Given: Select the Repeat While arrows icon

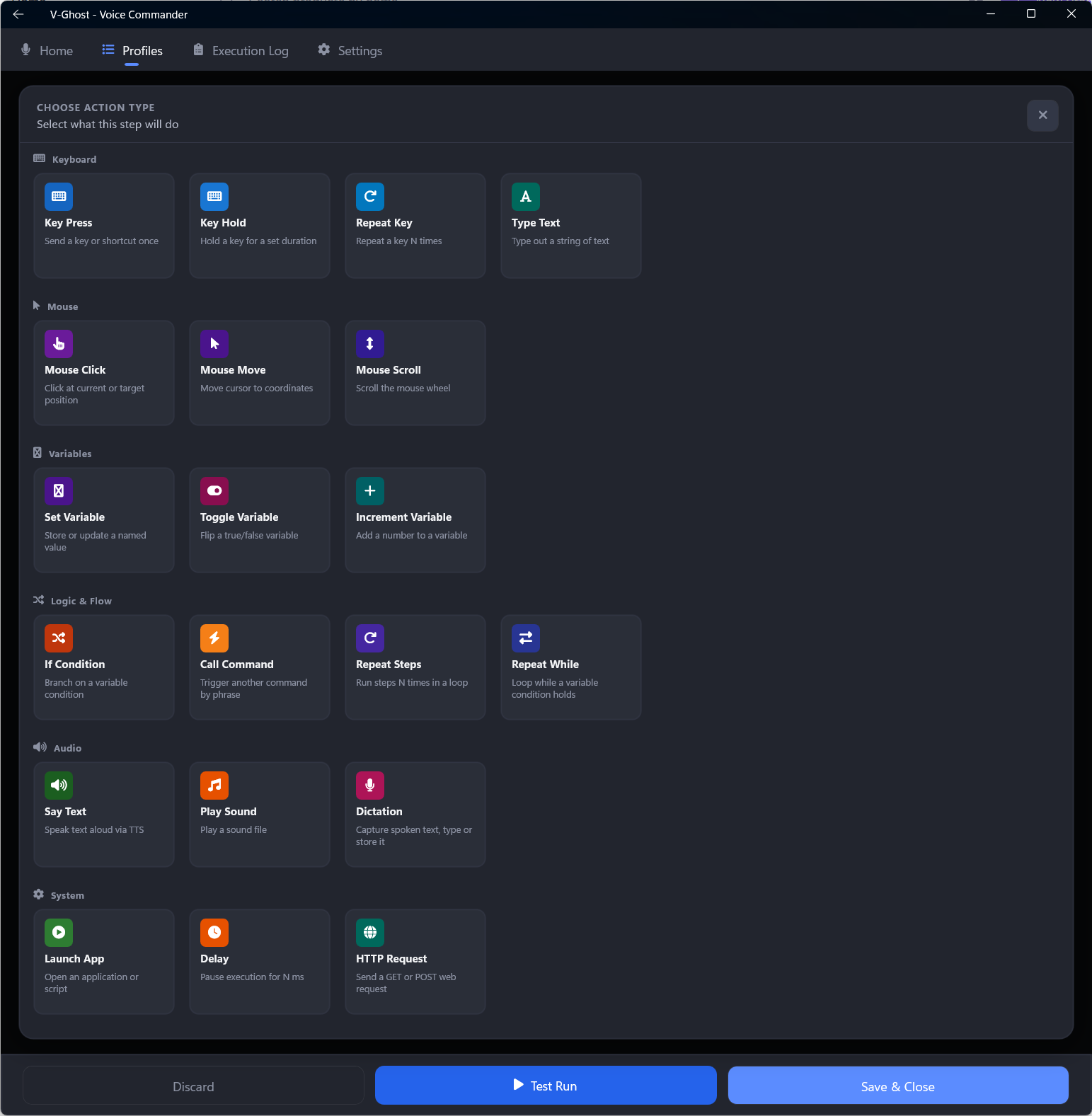Looking at the screenshot, I should point(526,638).
